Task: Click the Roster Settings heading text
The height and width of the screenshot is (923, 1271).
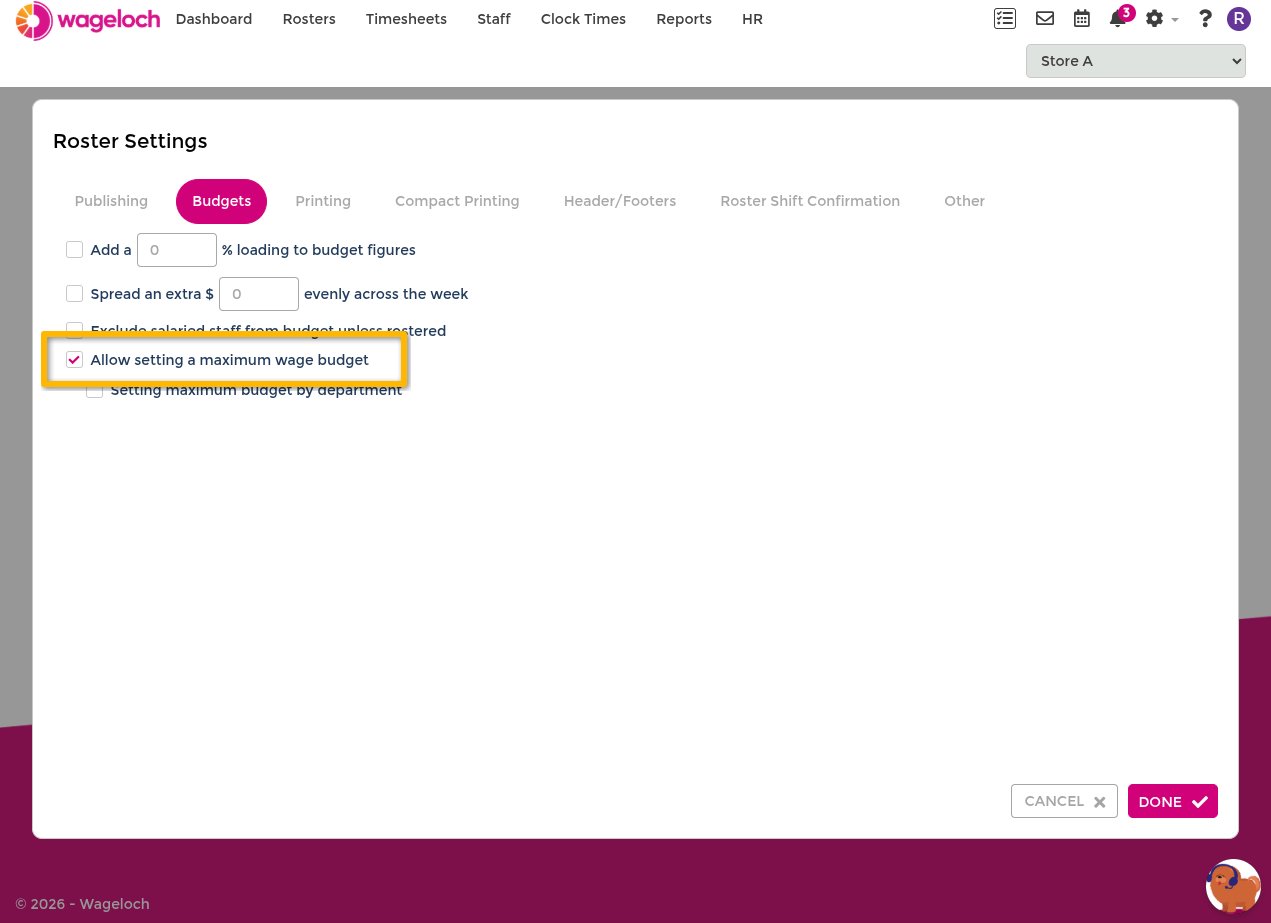Action: (x=130, y=141)
